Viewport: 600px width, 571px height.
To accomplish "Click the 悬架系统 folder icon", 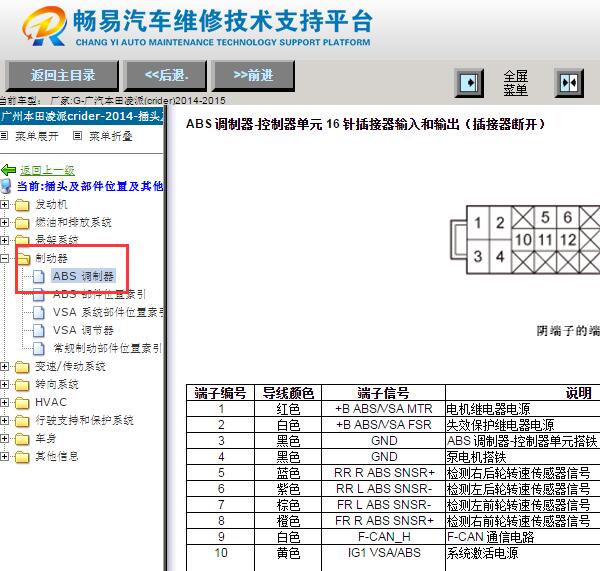I will tap(22, 240).
